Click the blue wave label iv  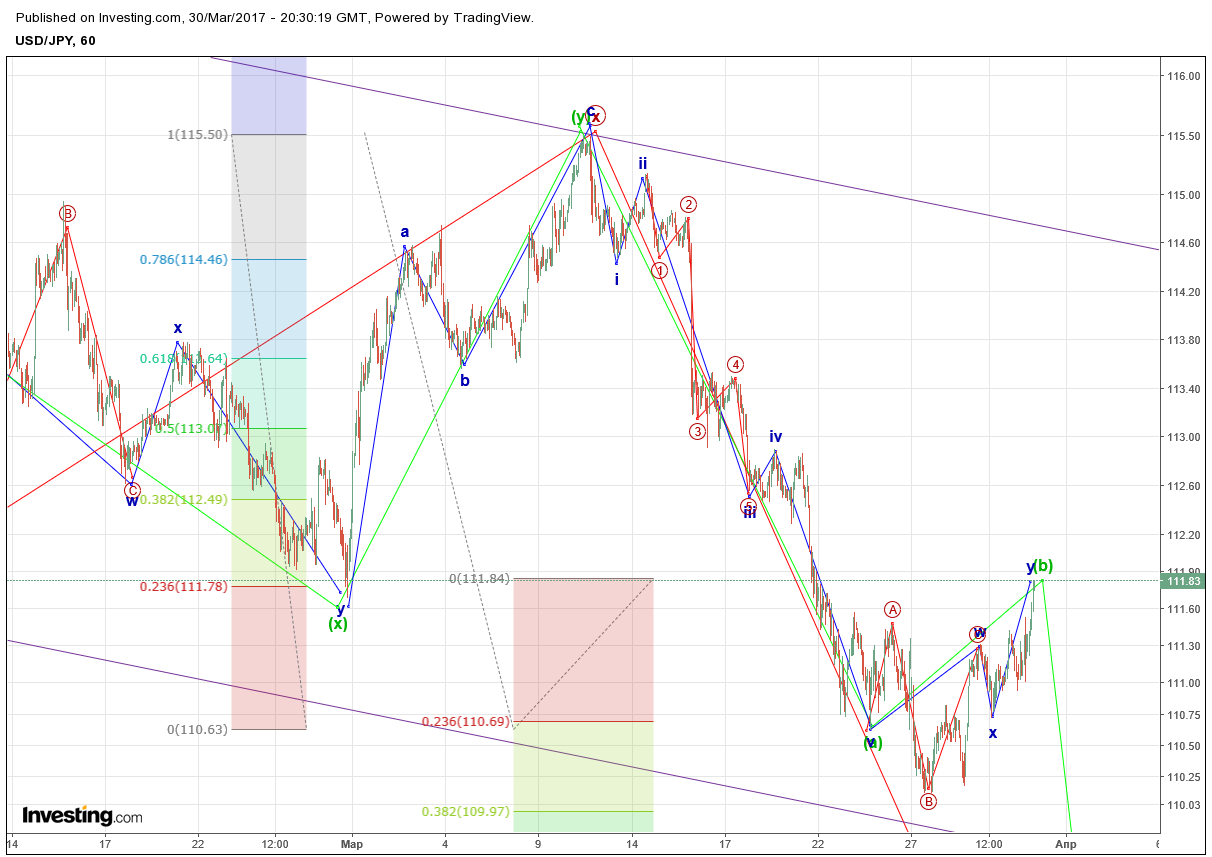coord(776,436)
